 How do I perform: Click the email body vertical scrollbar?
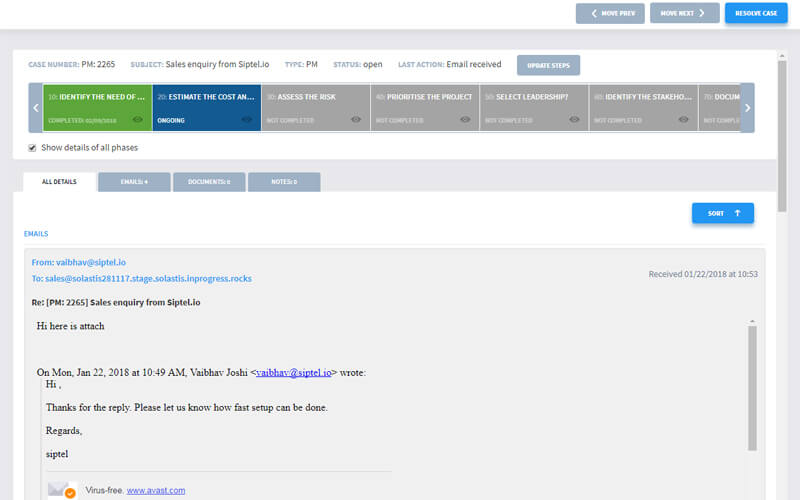[x=752, y=390]
